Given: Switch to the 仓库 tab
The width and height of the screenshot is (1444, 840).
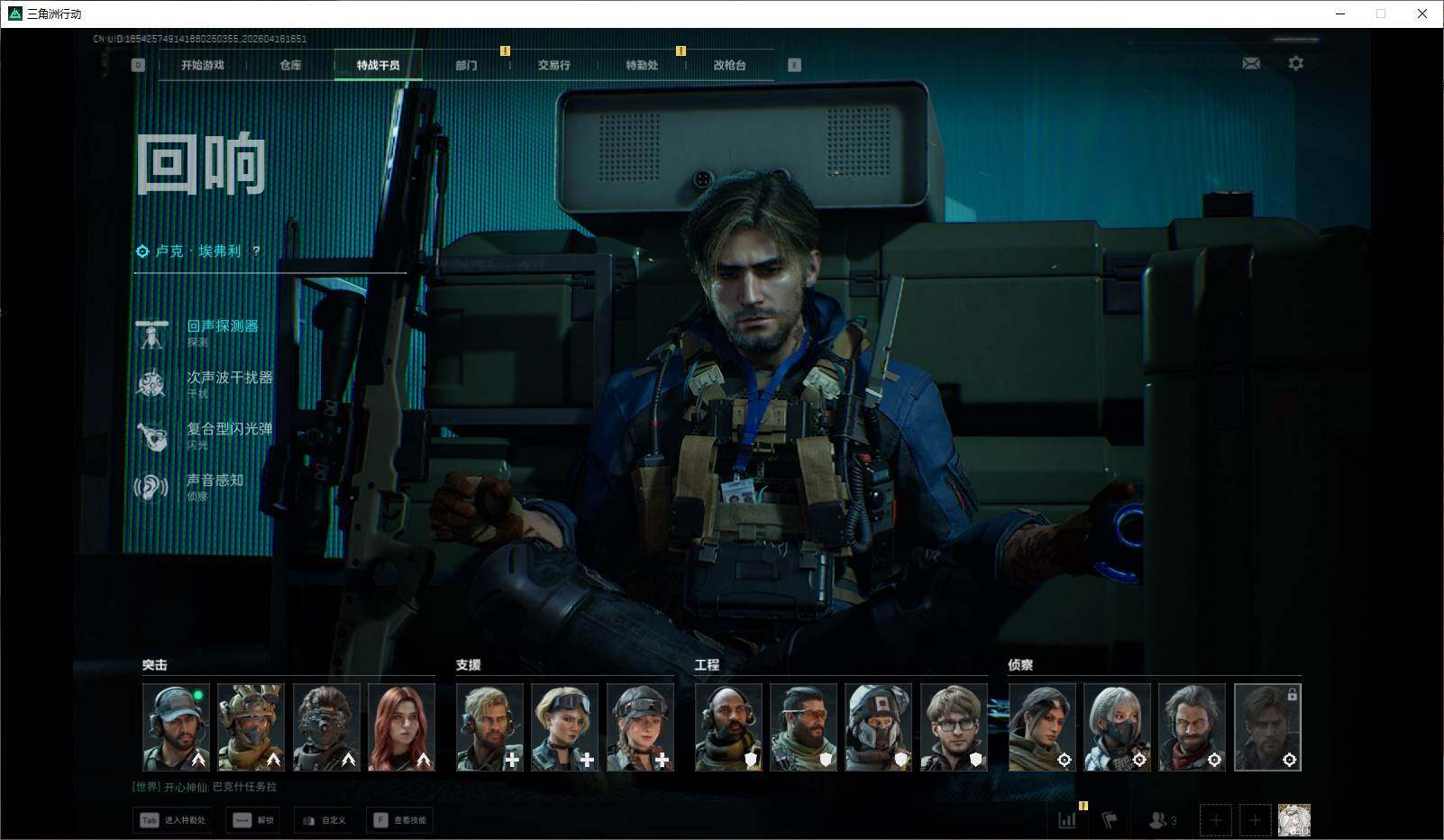Looking at the screenshot, I should 290,65.
